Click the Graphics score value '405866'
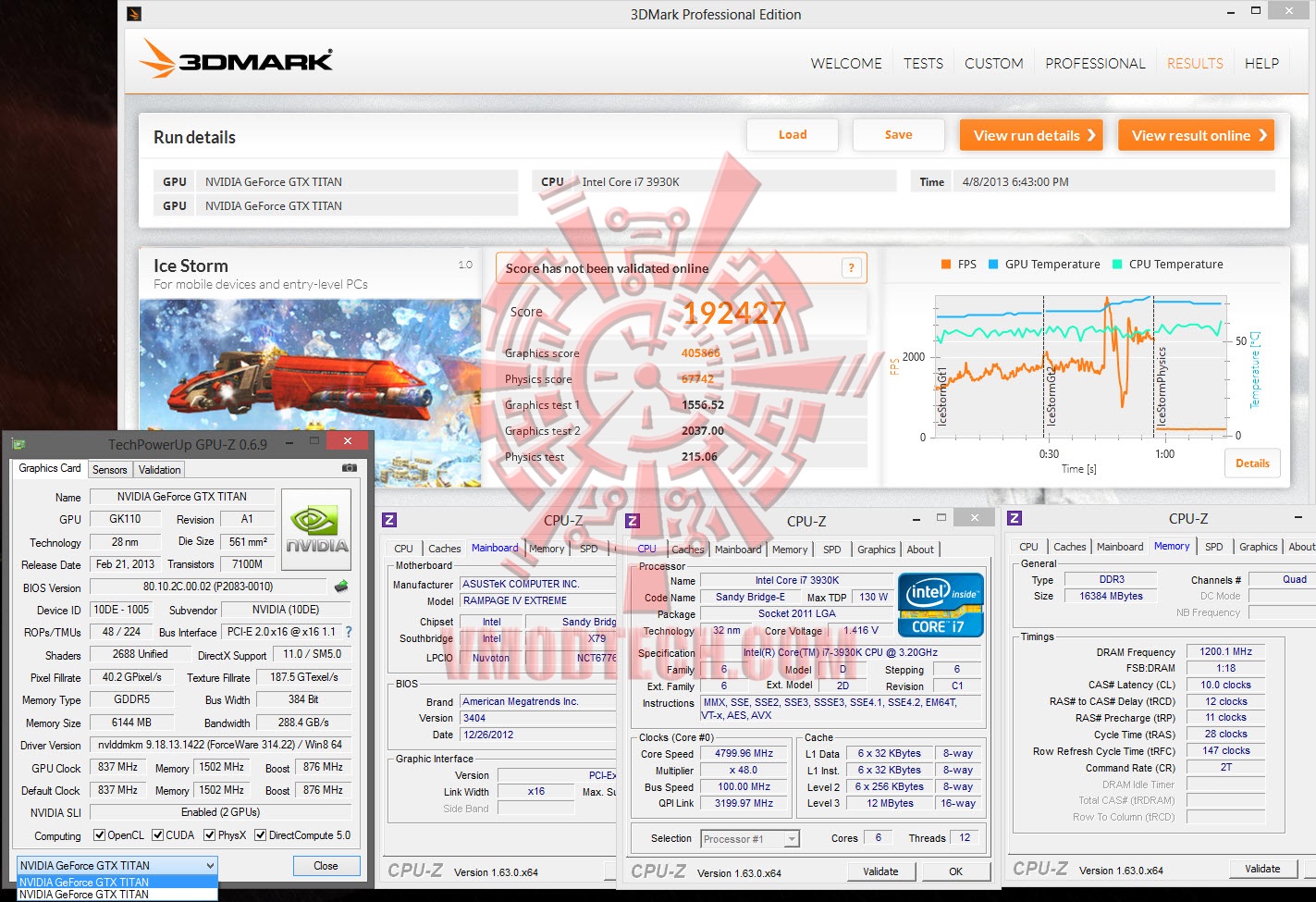1316x902 pixels. tap(700, 353)
